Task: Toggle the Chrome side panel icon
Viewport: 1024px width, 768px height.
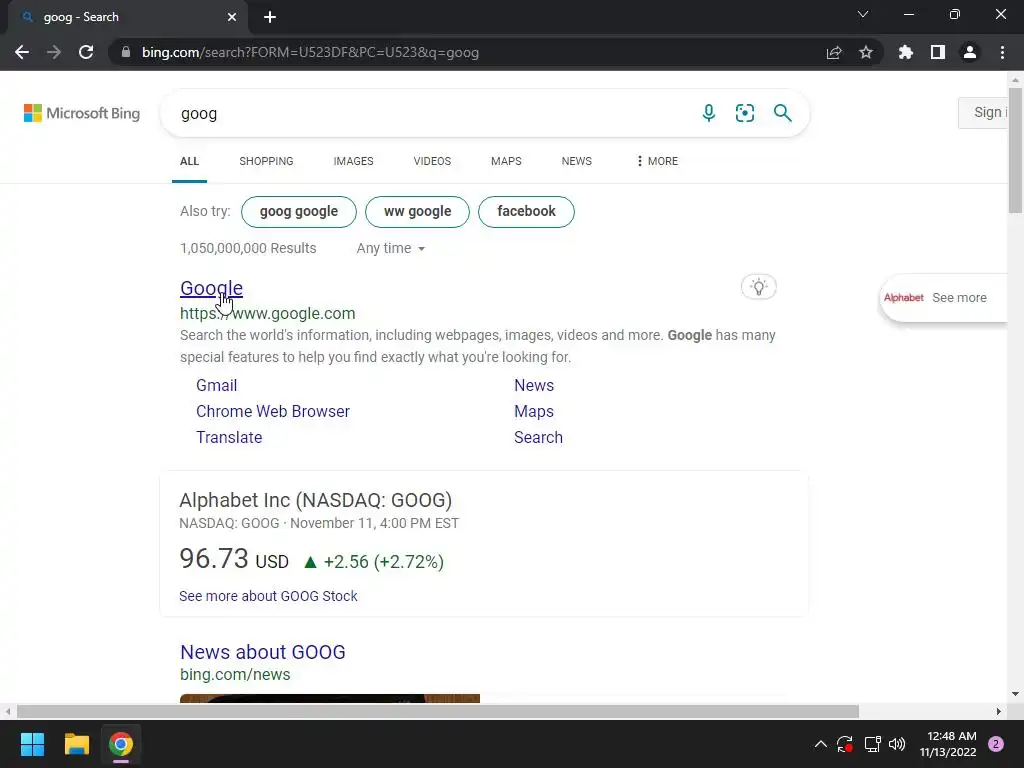Action: pos(938,52)
